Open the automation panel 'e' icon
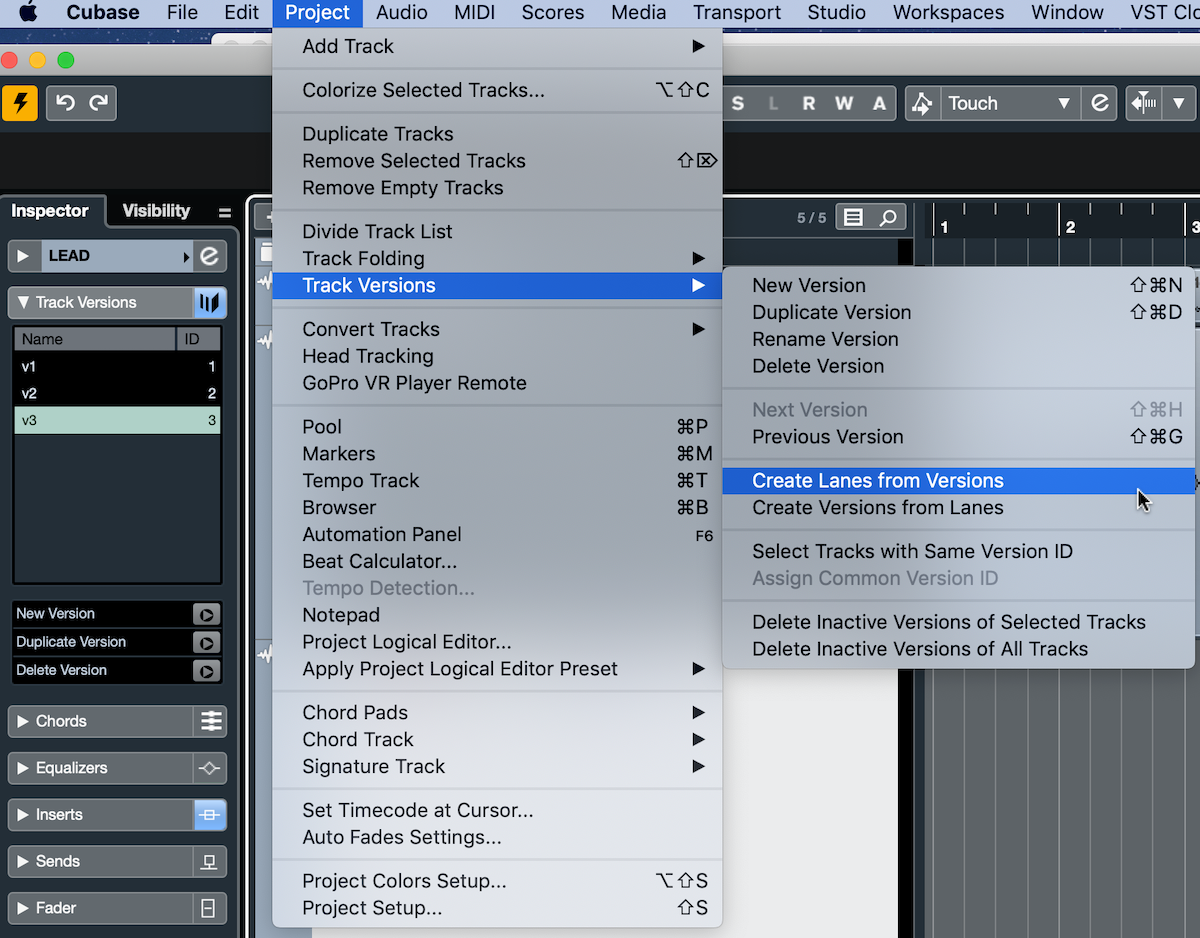The height and width of the screenshot is (938, 1200). tap(1100, 103)
